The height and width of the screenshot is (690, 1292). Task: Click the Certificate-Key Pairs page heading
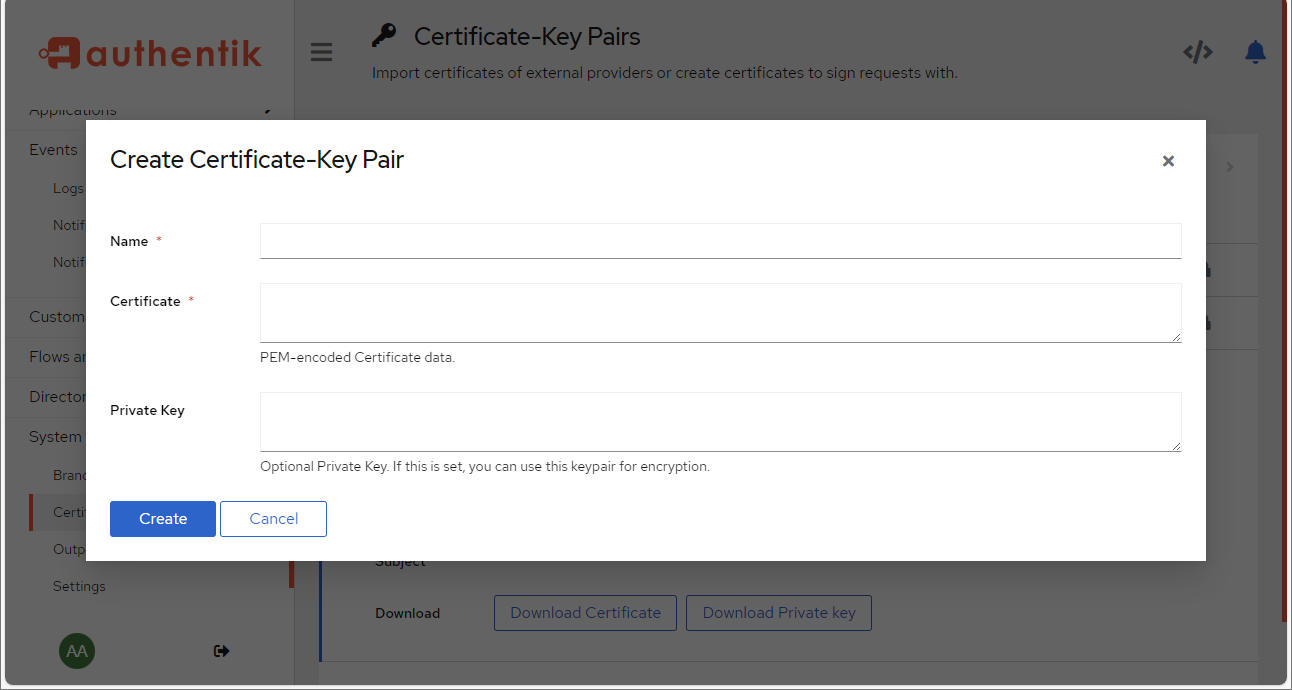click(527, 36)
